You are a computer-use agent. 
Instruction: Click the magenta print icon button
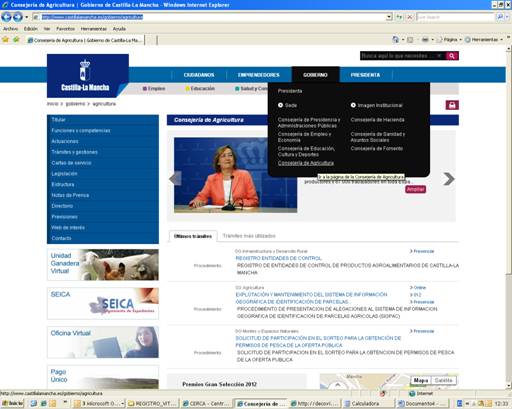(x=452, y=105)
